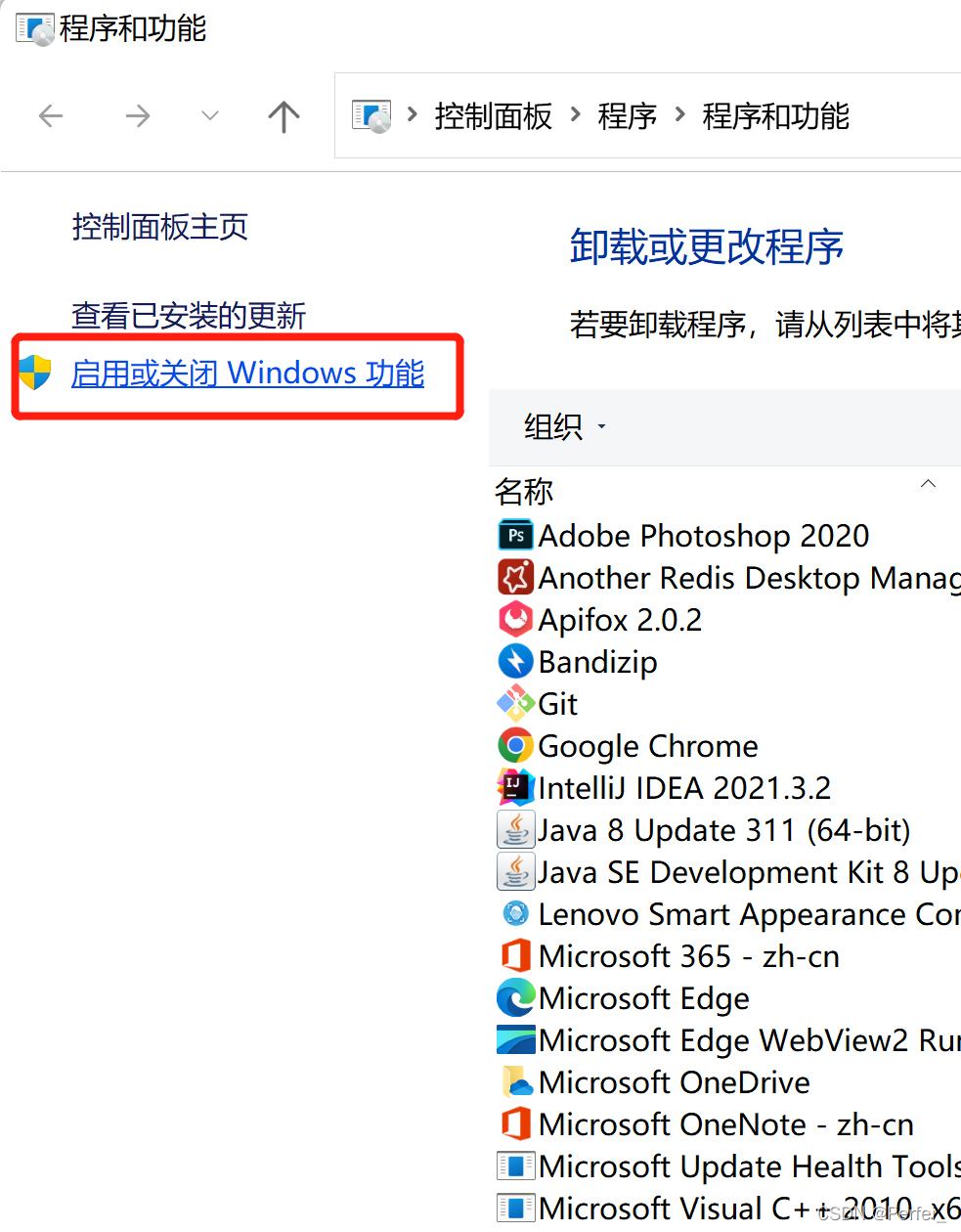Click the Microsoft Update Health Tools icon
Image resolution: width=961 pixels, height=1232 pixels.
click(515, 1166)
